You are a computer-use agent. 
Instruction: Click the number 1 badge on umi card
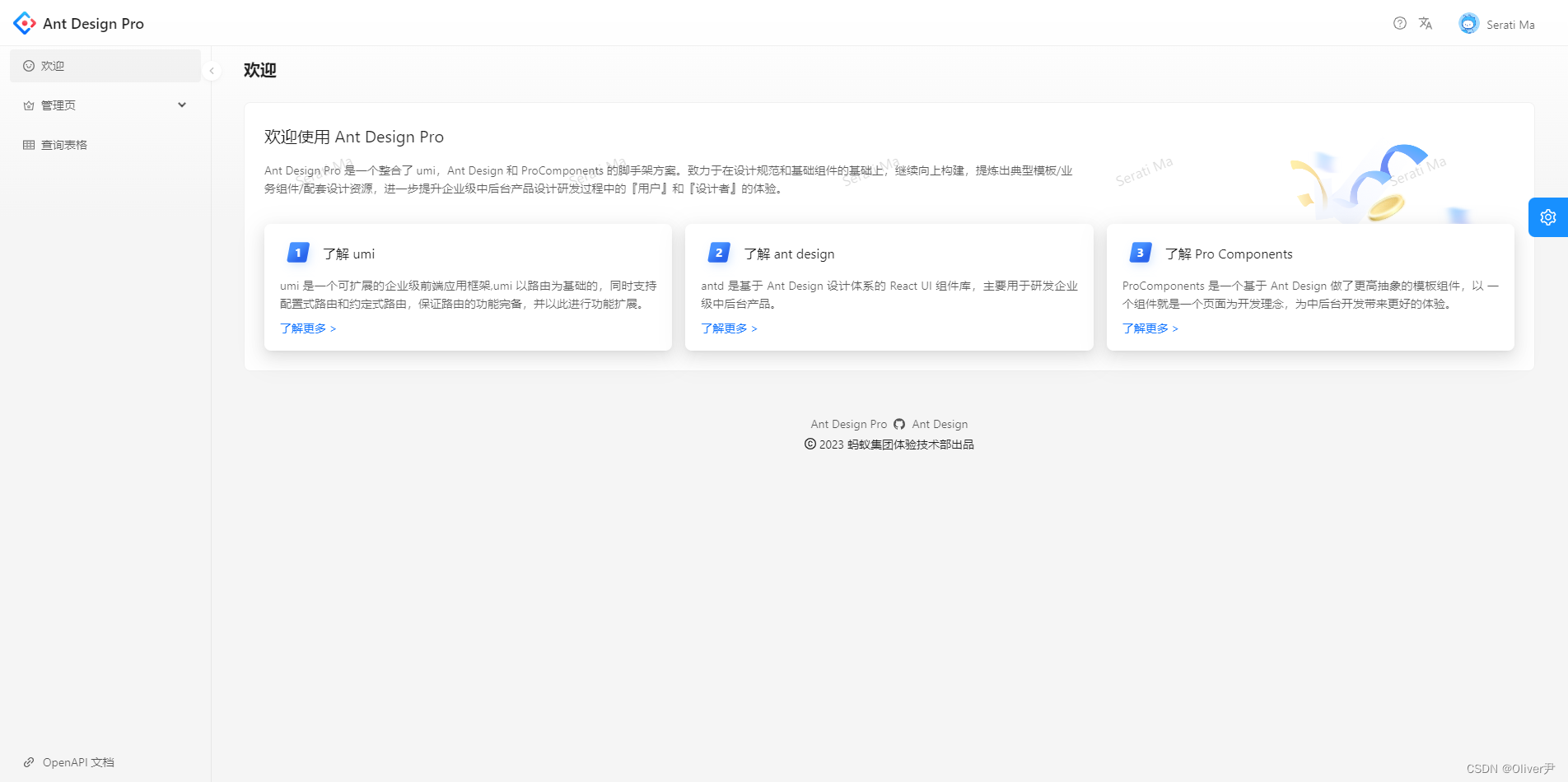(x=298, y=253)
